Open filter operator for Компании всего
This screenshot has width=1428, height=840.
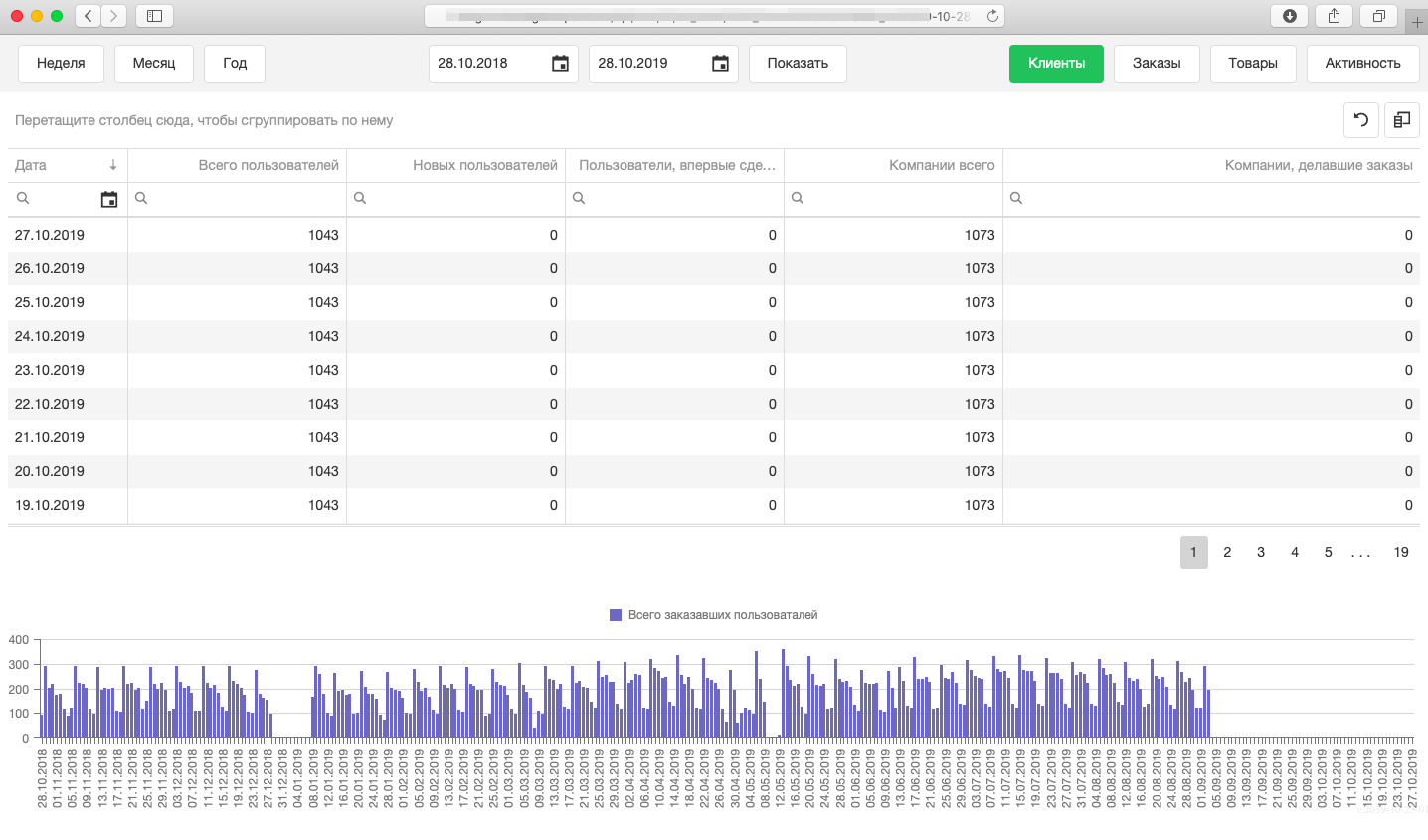[798, 199]
